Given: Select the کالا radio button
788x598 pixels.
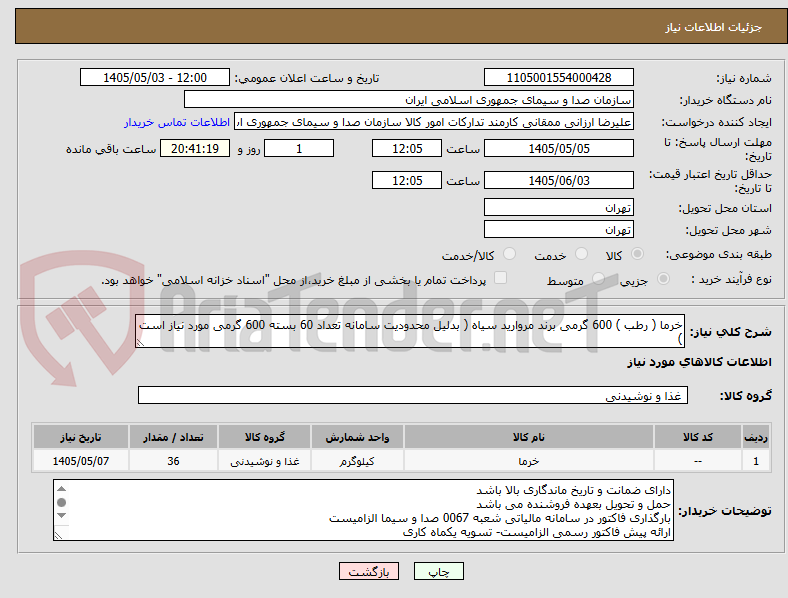Looking at the screenshot, I should click(x=637, y=254).
